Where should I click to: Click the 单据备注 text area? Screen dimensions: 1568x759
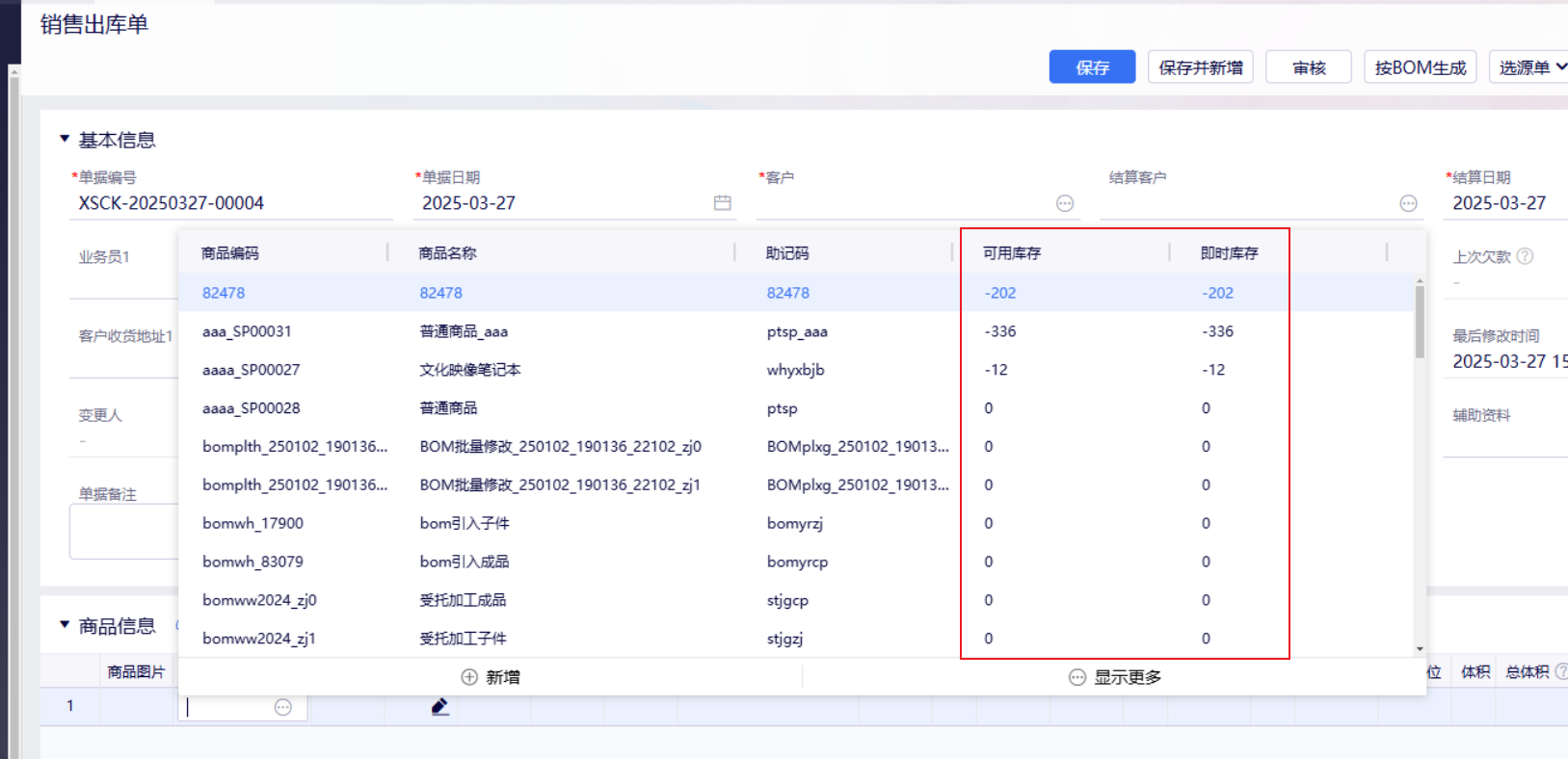click(124, 531)
